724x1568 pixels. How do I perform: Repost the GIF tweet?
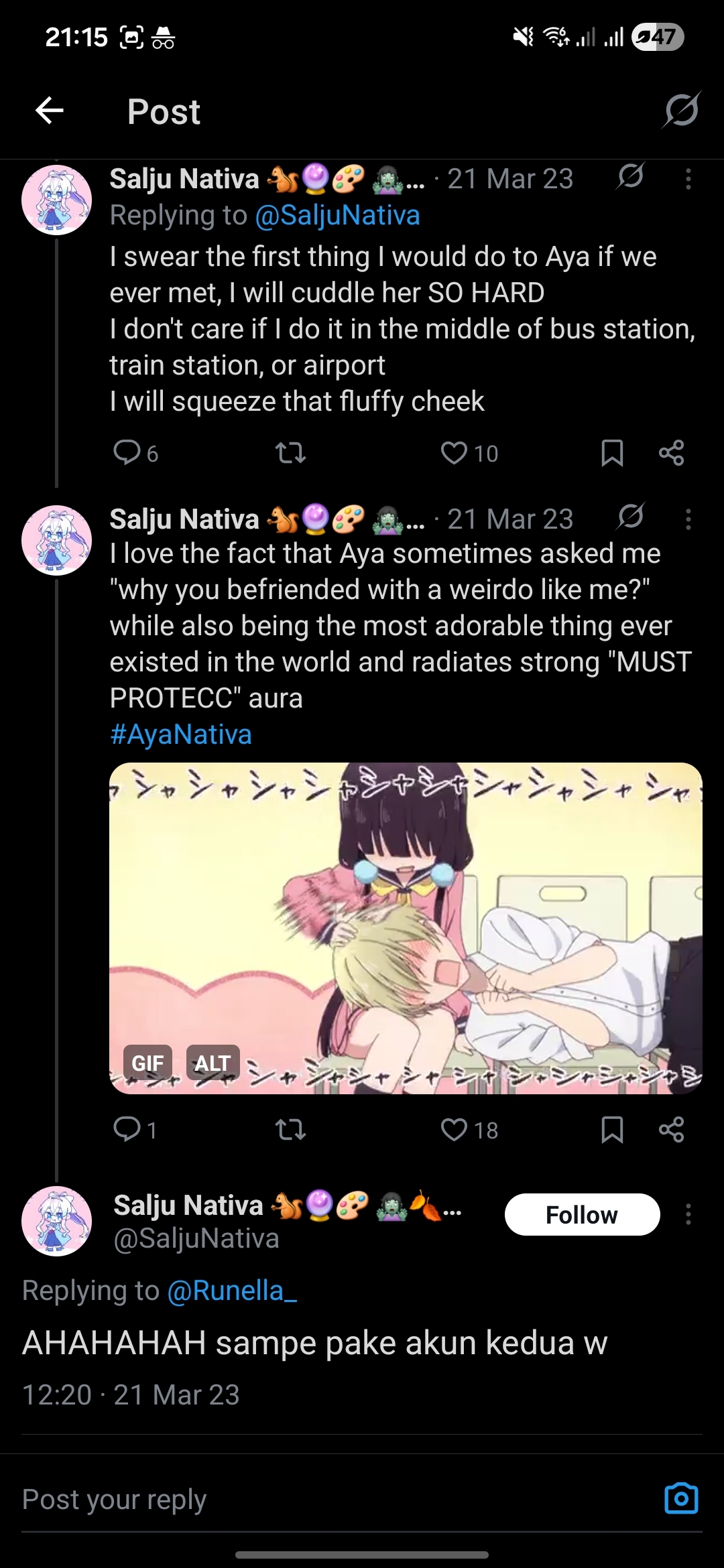coord(291,1130)
